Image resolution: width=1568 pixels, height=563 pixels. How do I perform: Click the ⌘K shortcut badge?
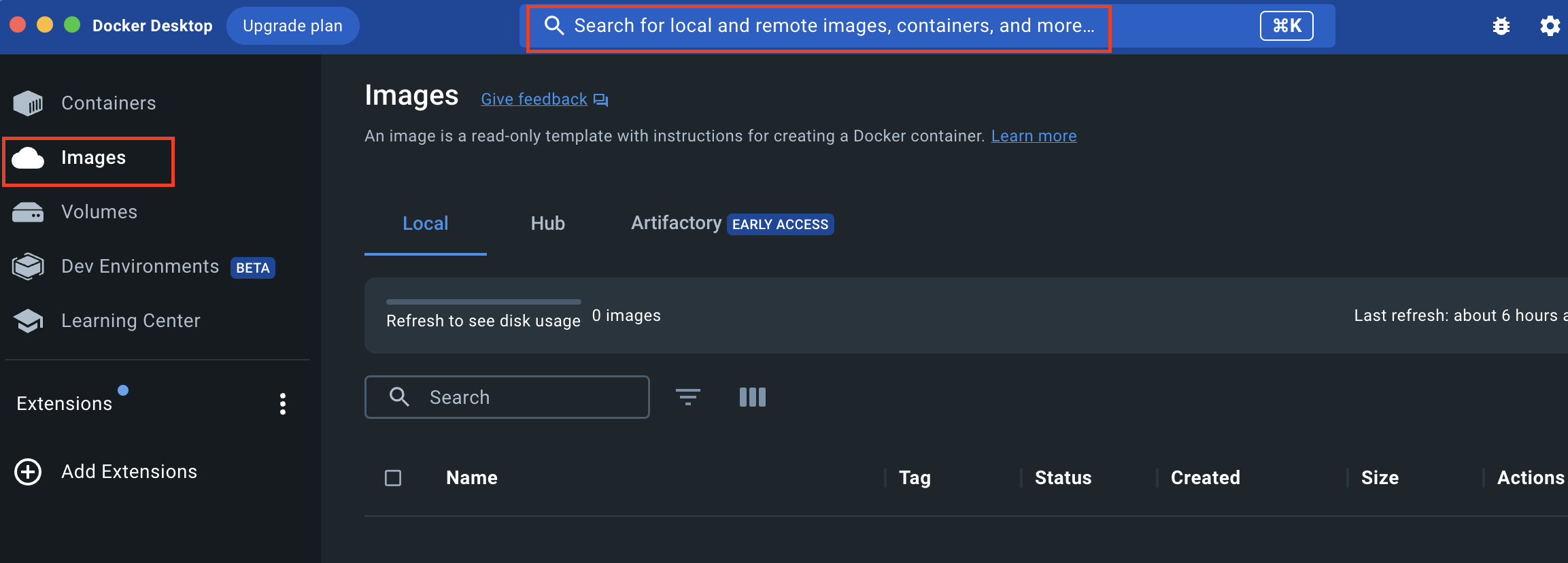coord(1286,26)
